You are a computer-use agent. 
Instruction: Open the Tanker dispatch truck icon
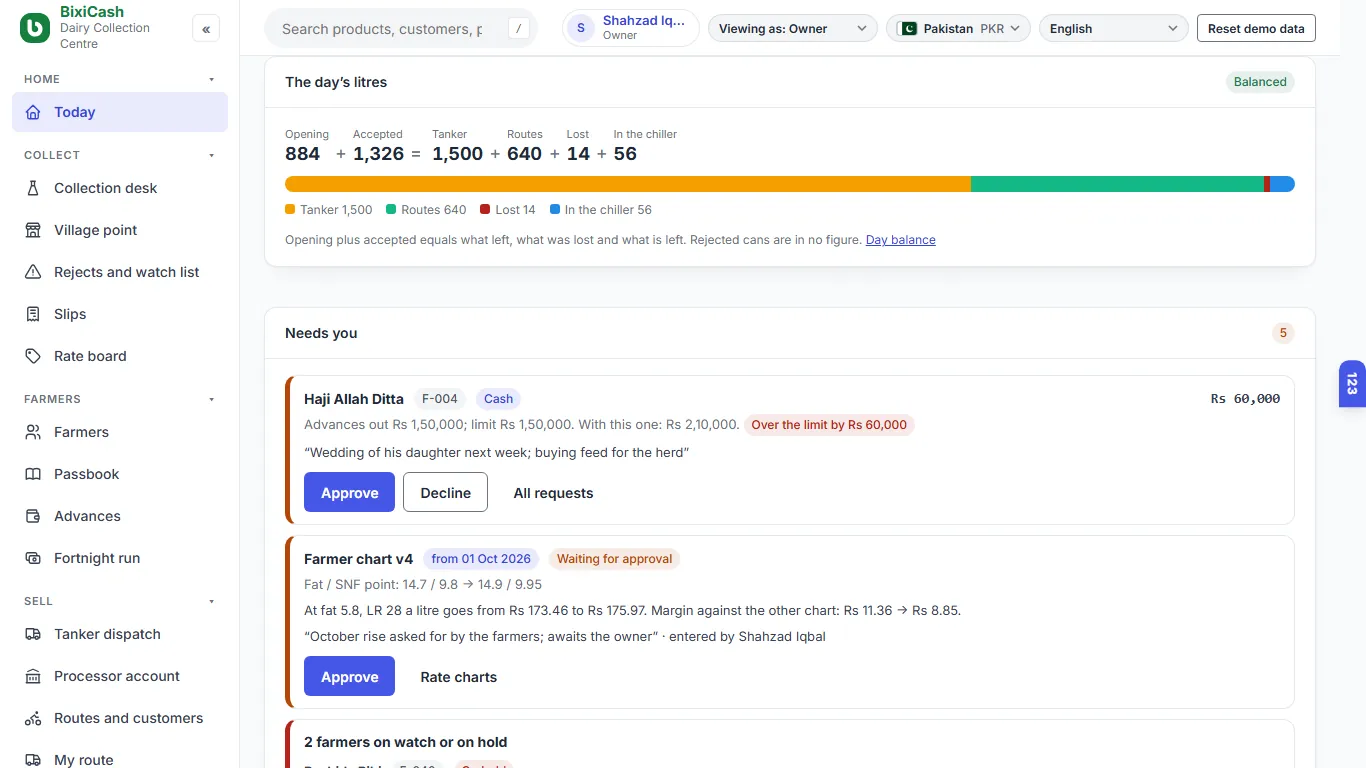coord(33,634)
